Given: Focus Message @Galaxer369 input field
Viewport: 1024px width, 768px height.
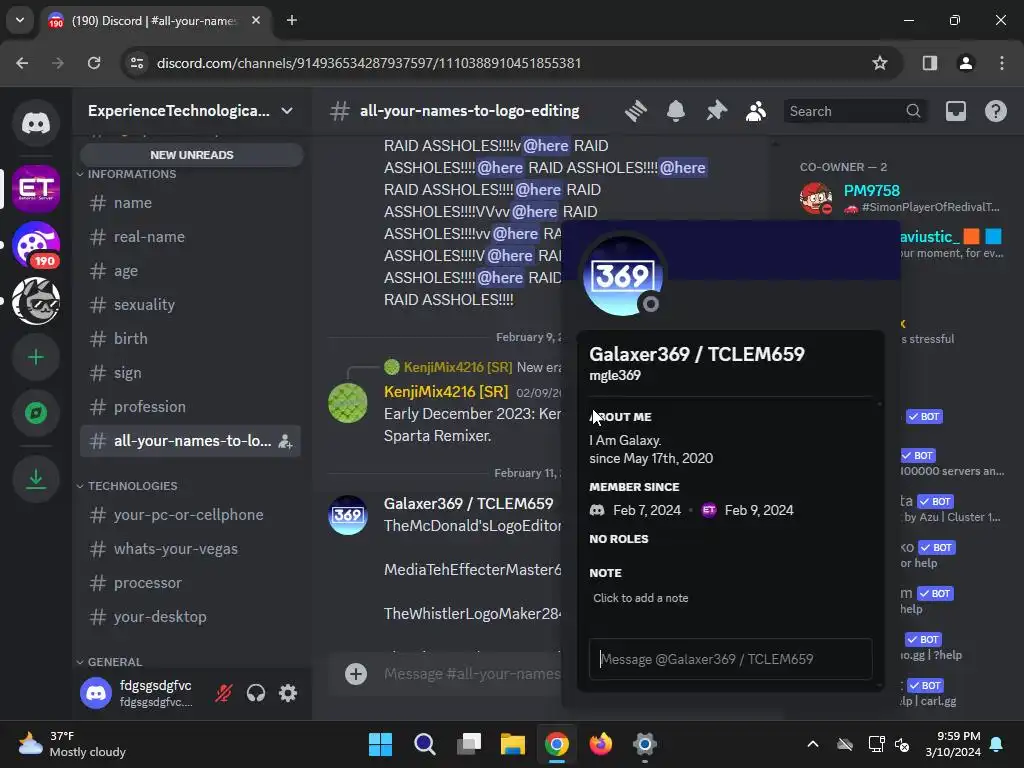Looking at the screenshot, I should (730, 659).
